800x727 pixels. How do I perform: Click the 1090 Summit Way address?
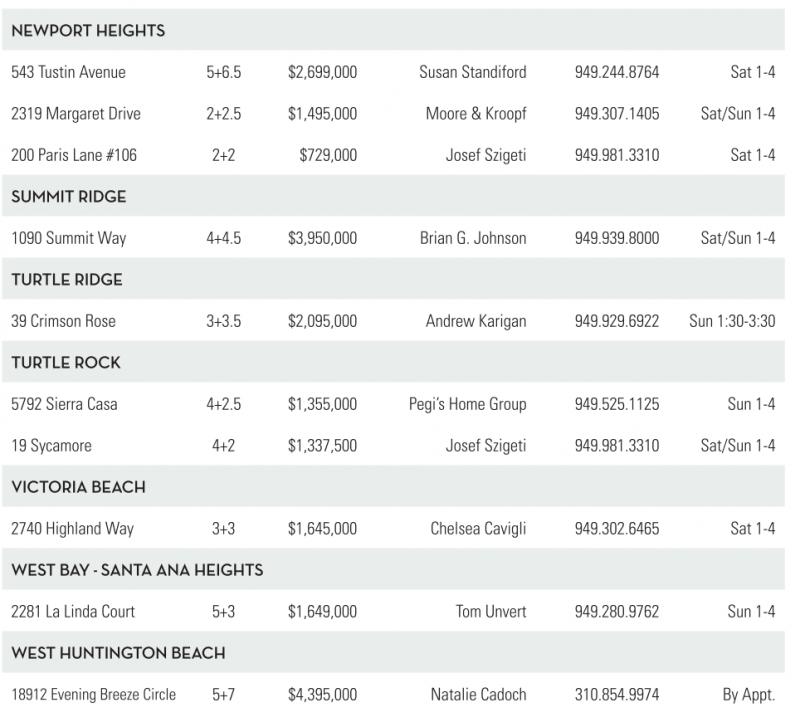pos(68,239)
